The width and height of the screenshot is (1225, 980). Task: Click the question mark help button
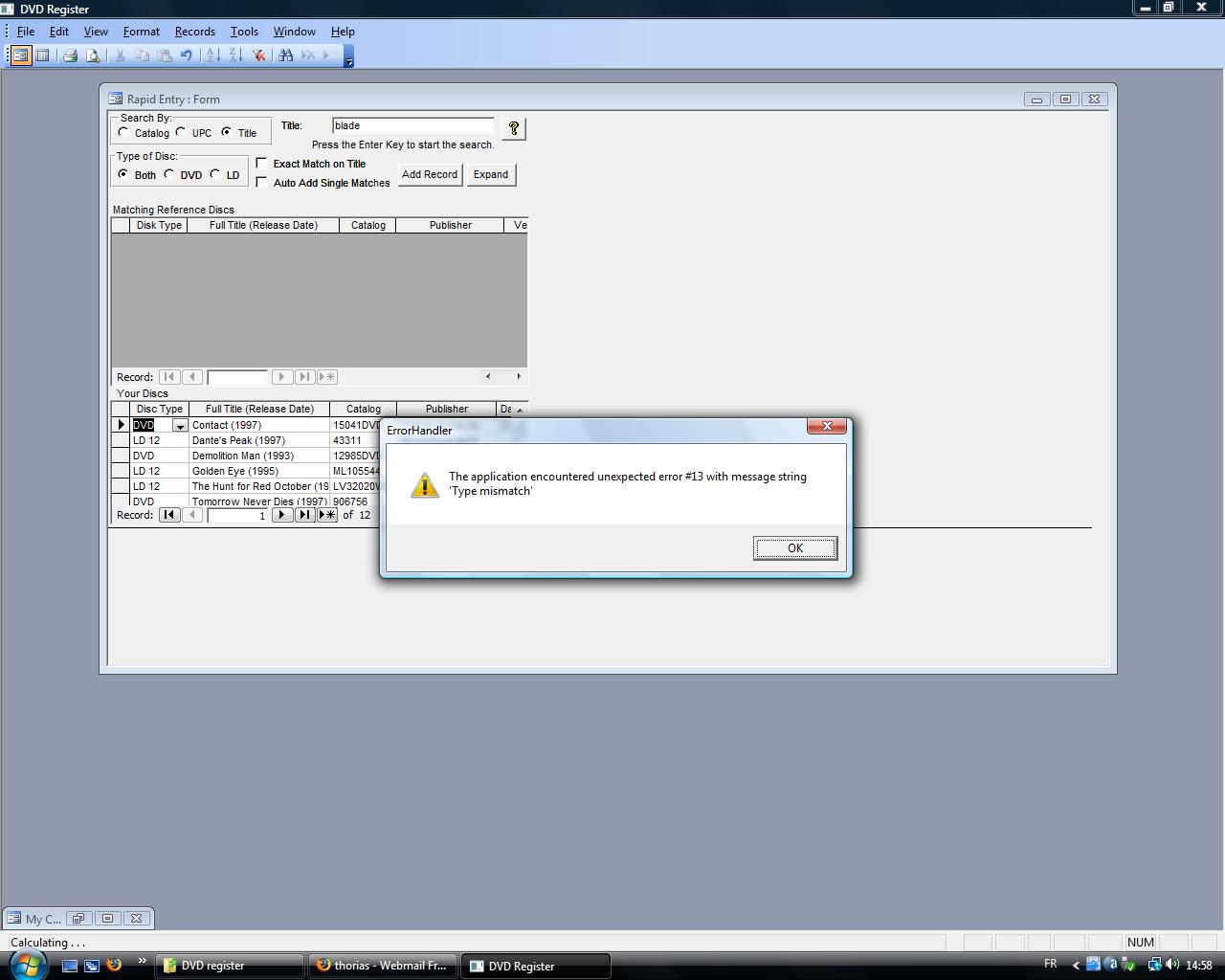coord(513,128)
